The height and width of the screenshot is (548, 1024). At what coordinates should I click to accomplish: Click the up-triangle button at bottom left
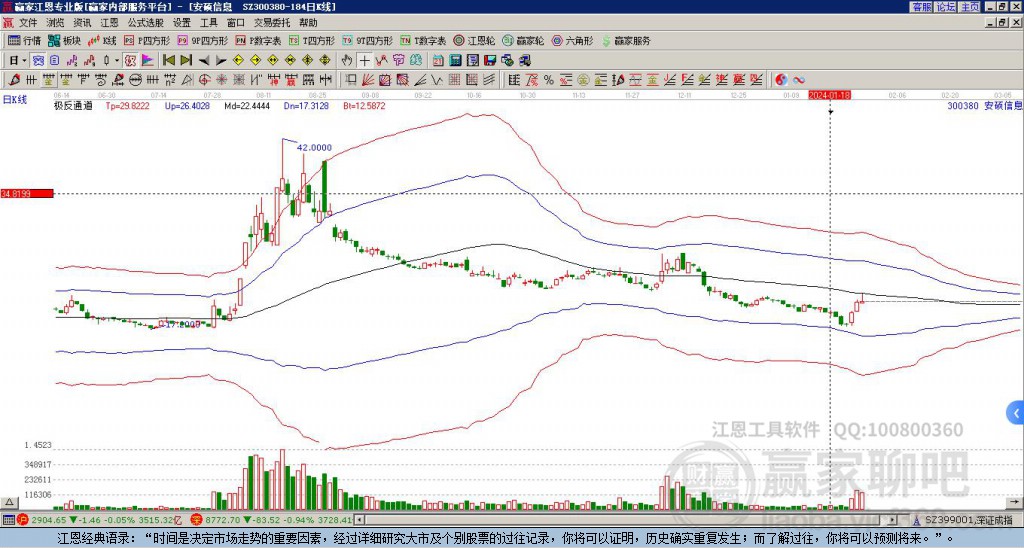[9, 503]
